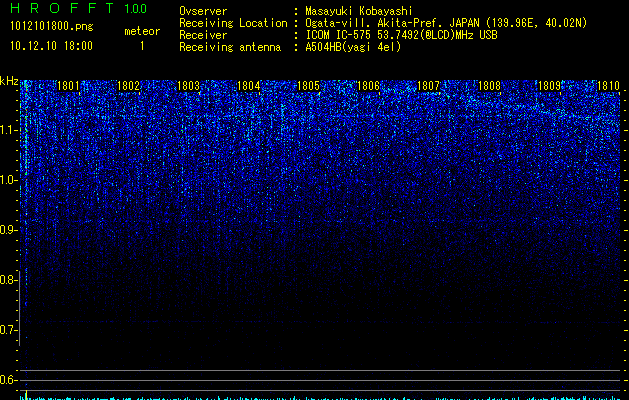This screenshot has width=629, height=400.
Task: Click the 'Receiving antenna' field label
Action: click(x=230, y=47)
